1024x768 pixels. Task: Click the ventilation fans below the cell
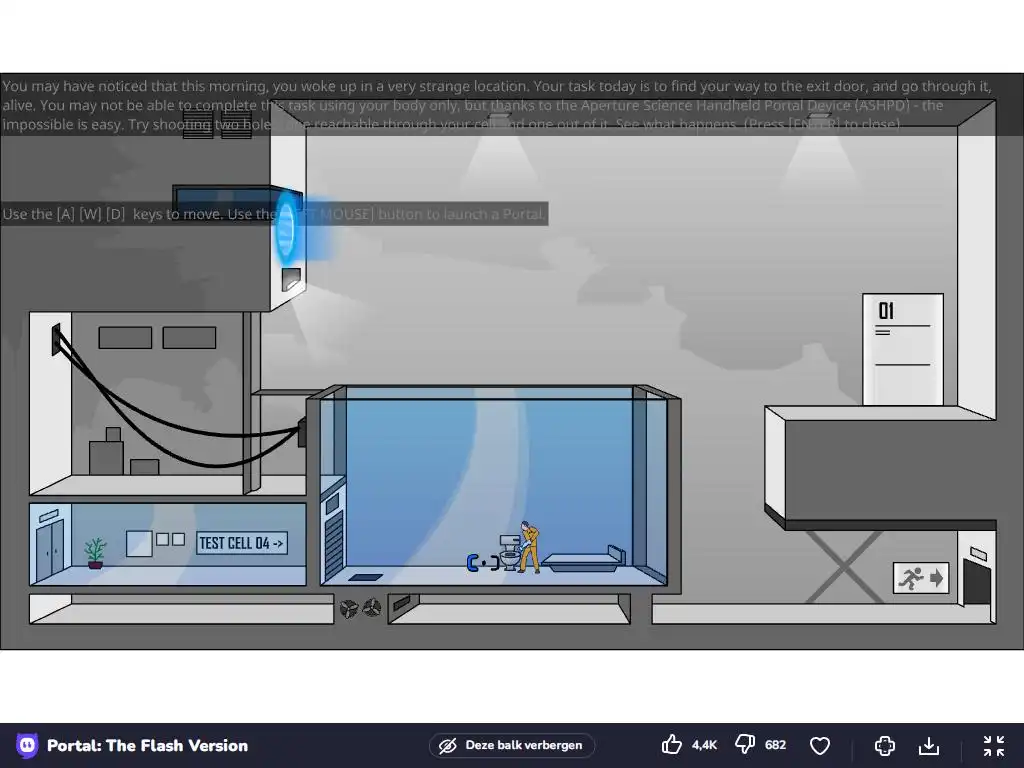(x=360, y=609)
